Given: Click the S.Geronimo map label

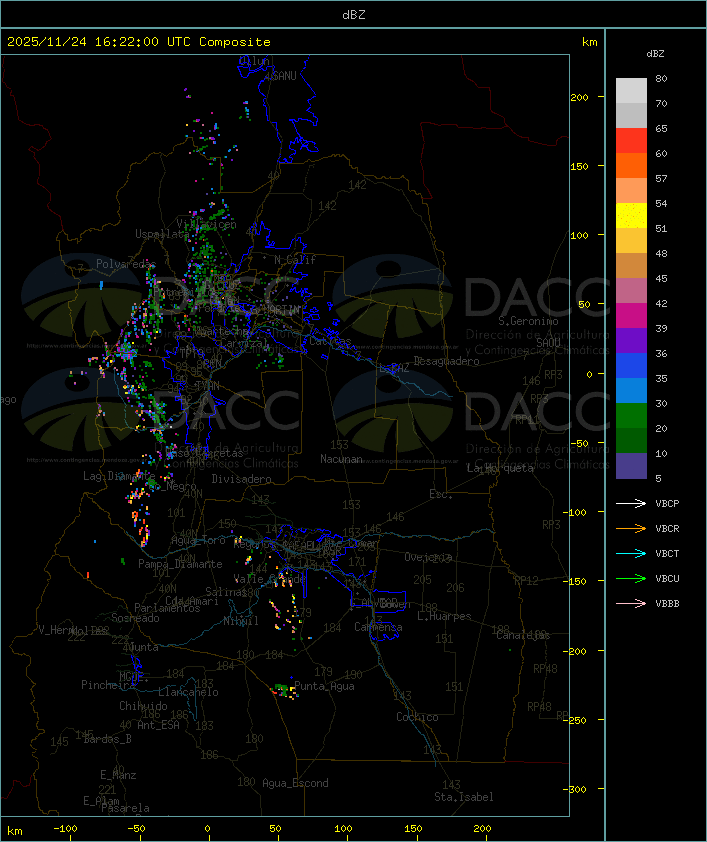Looking at the screenshot, I should tap(528, 321).
